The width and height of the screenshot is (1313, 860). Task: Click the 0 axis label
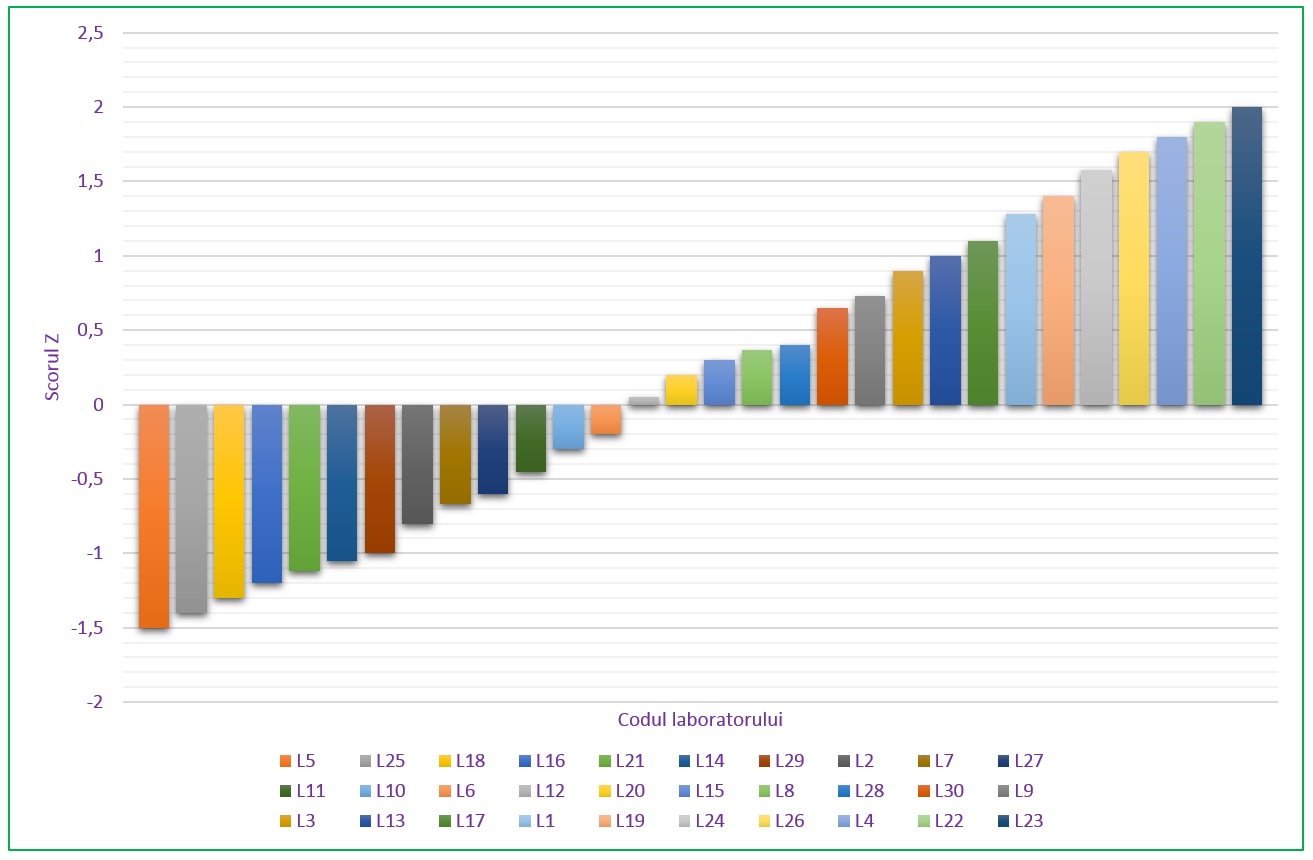coord(99,405)
